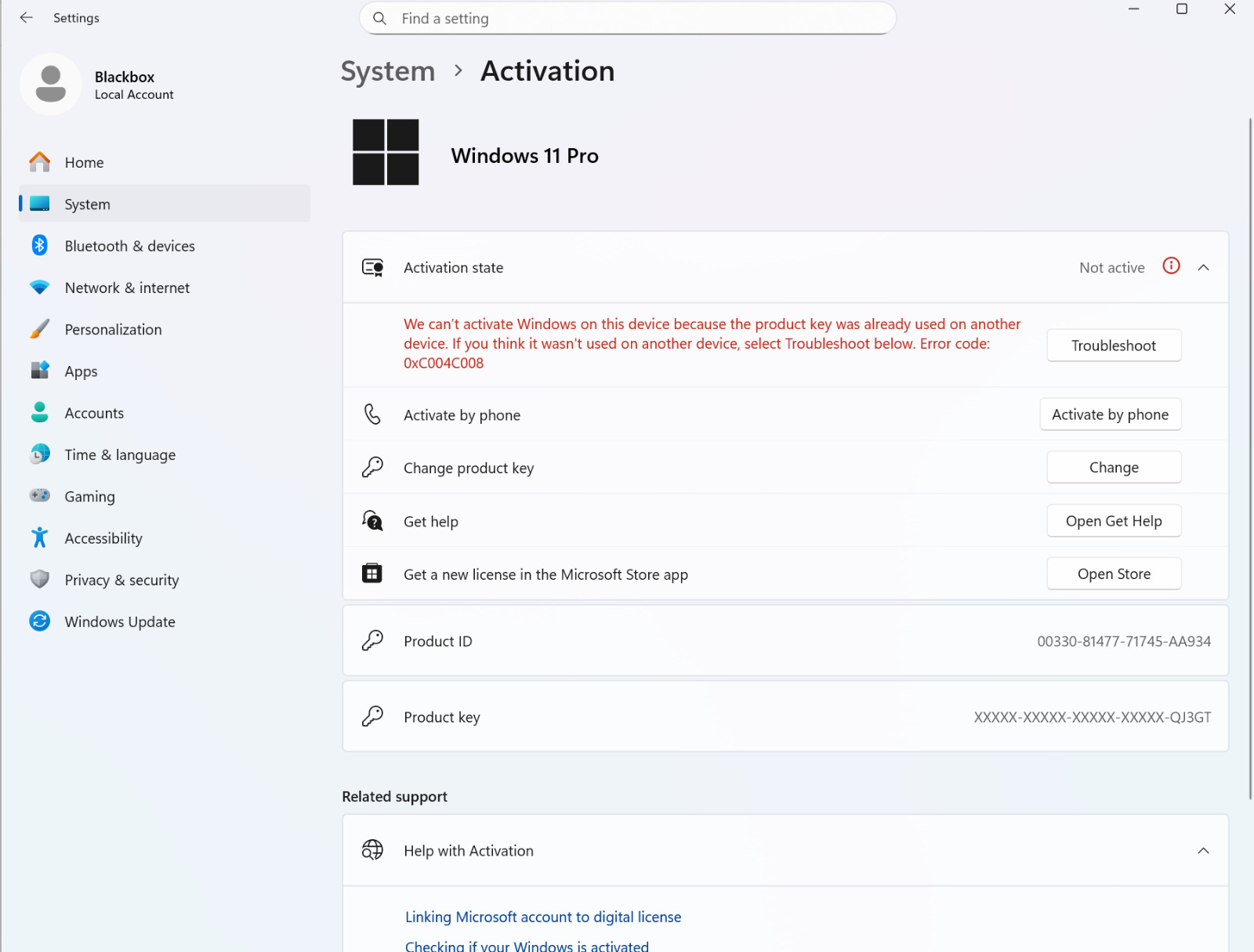
Task: Open Windows Update settings
Action: (x=165, y=621)
